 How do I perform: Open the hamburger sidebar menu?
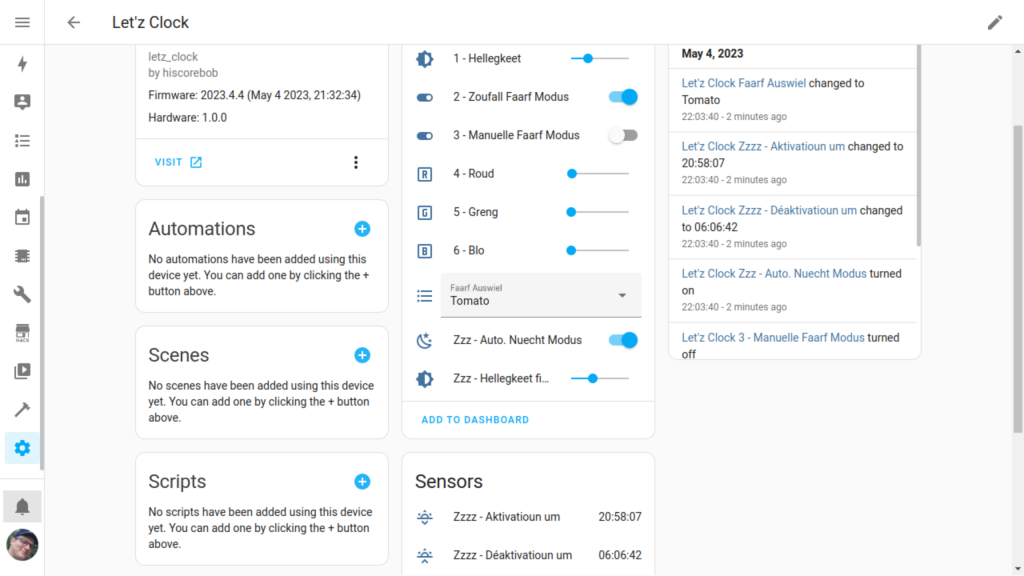click(x=22, y=22)
